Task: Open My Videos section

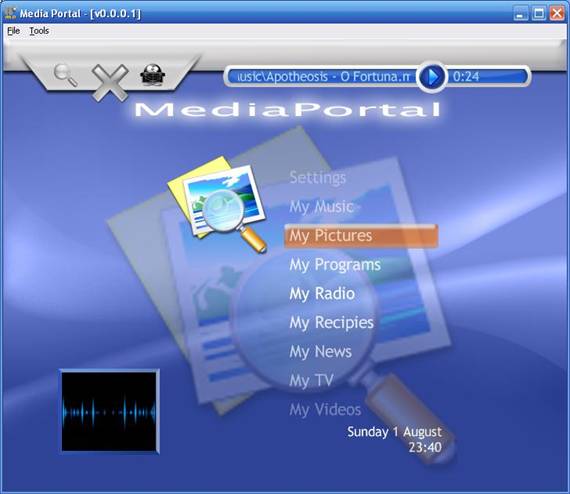Action: point(325,410)
